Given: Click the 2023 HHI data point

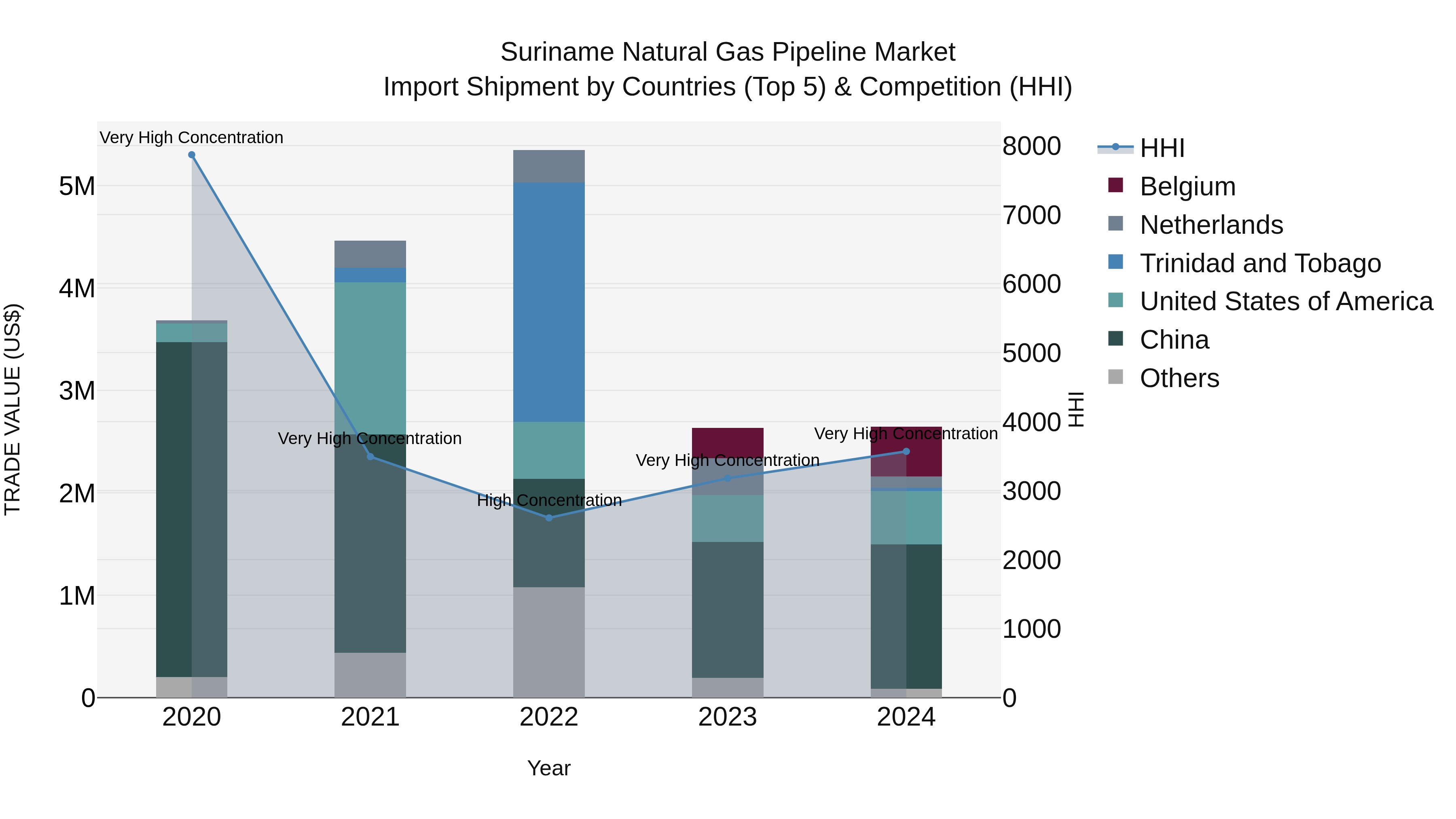Looking at the screenshot, I should click(728, 478).
